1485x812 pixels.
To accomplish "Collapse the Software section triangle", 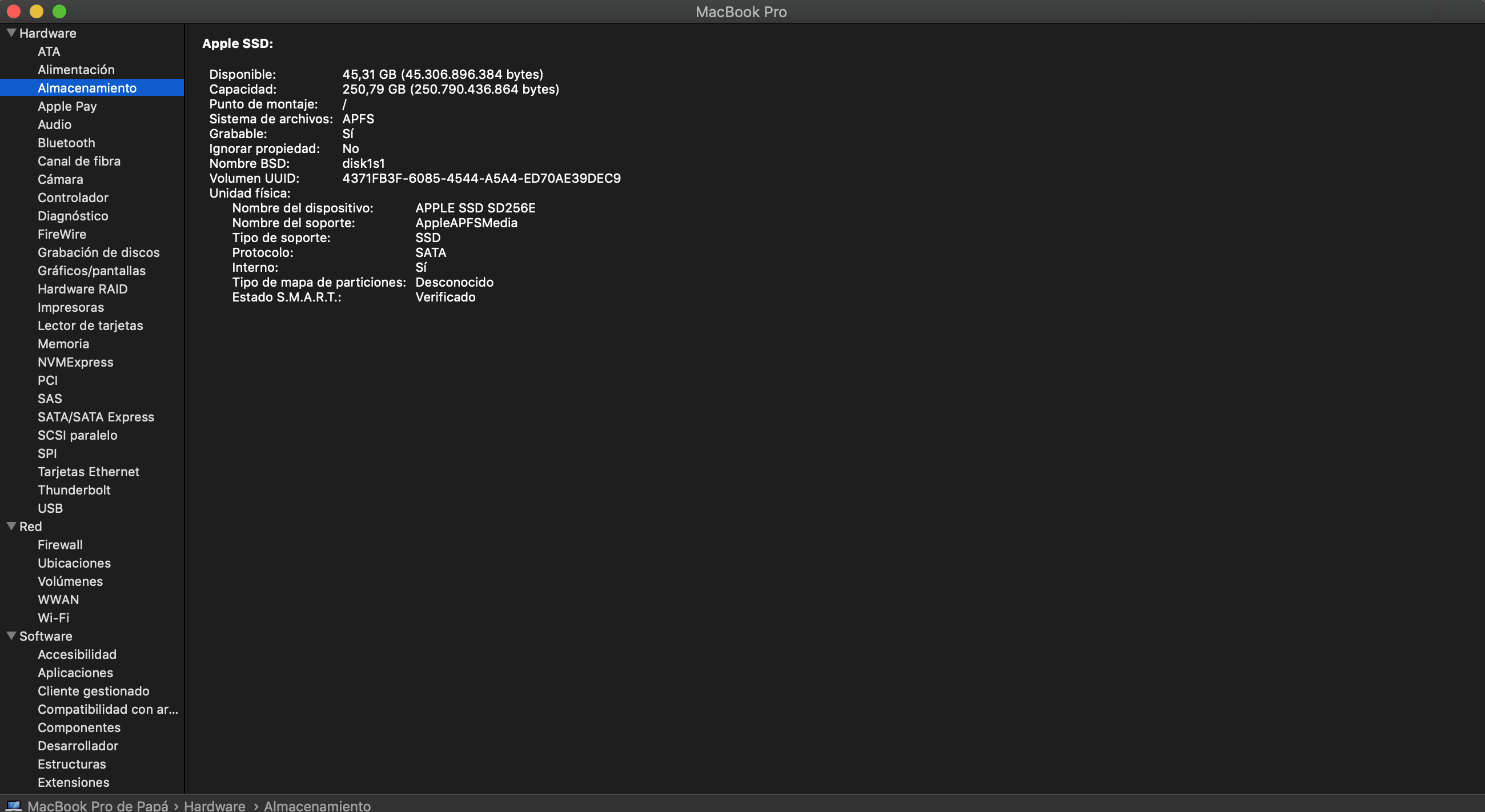I will pyautogui.click(x=11, y=636).
